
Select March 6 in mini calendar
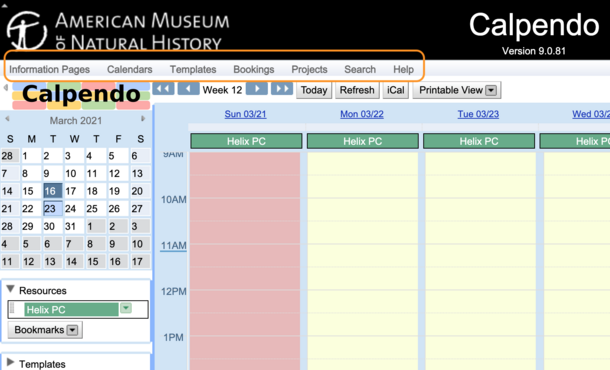pos(140,156)
